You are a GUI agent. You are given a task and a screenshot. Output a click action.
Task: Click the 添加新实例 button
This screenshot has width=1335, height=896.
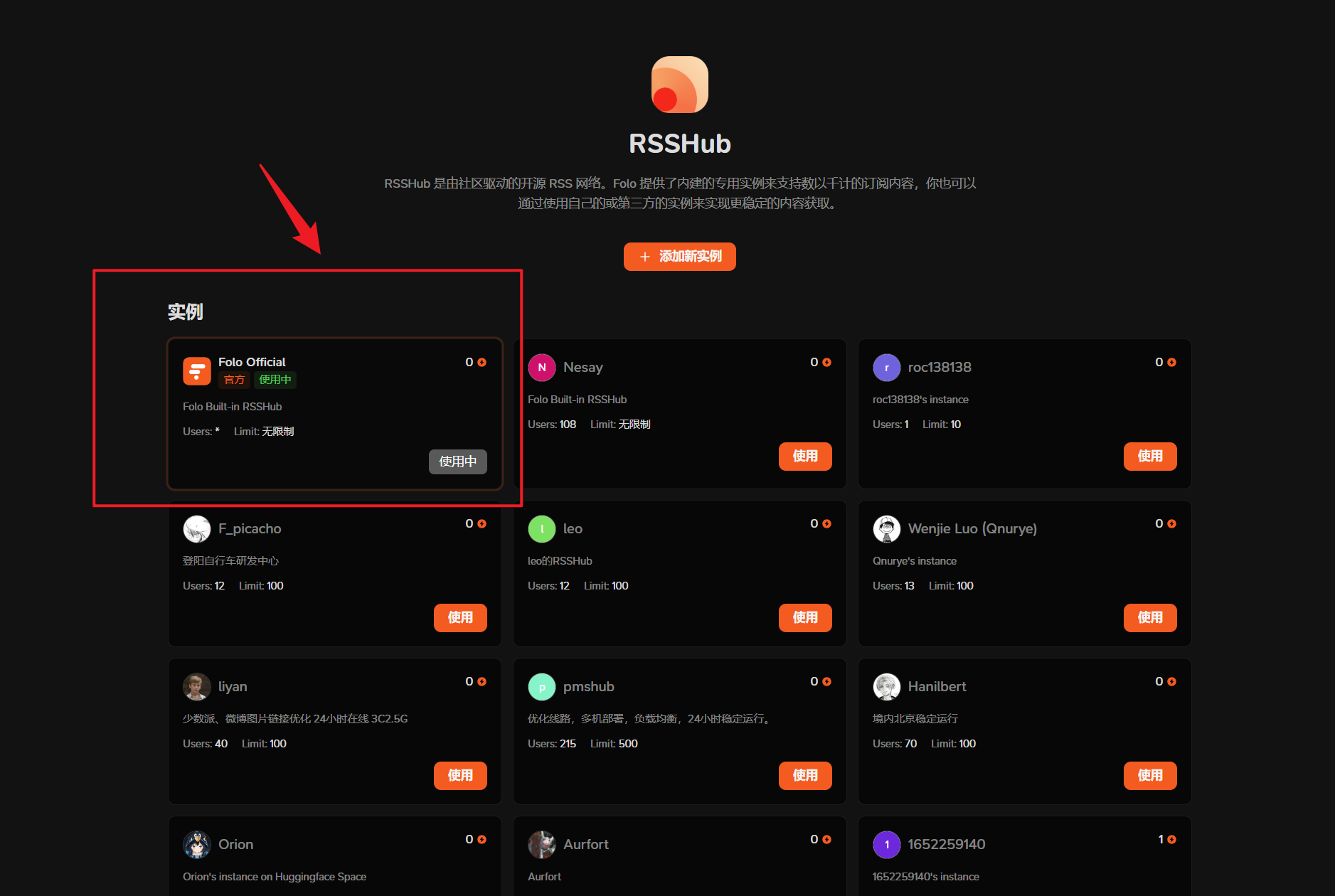click(x=679, y=257)
